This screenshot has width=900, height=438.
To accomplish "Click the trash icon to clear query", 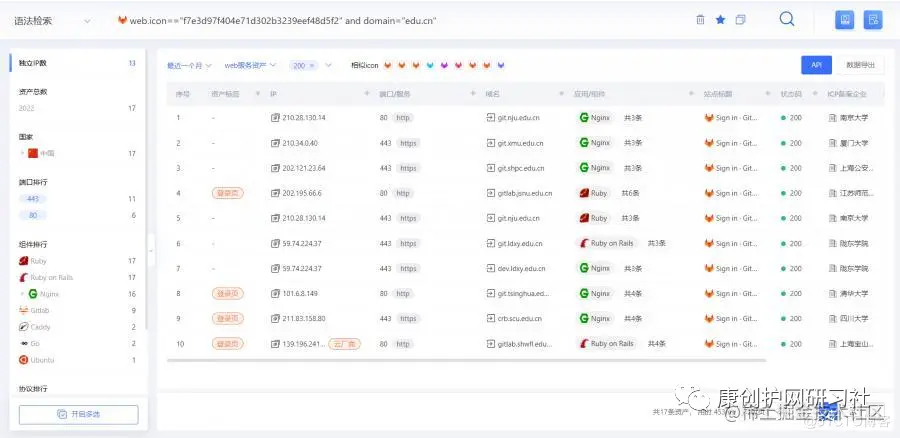I will pos(700,20).
